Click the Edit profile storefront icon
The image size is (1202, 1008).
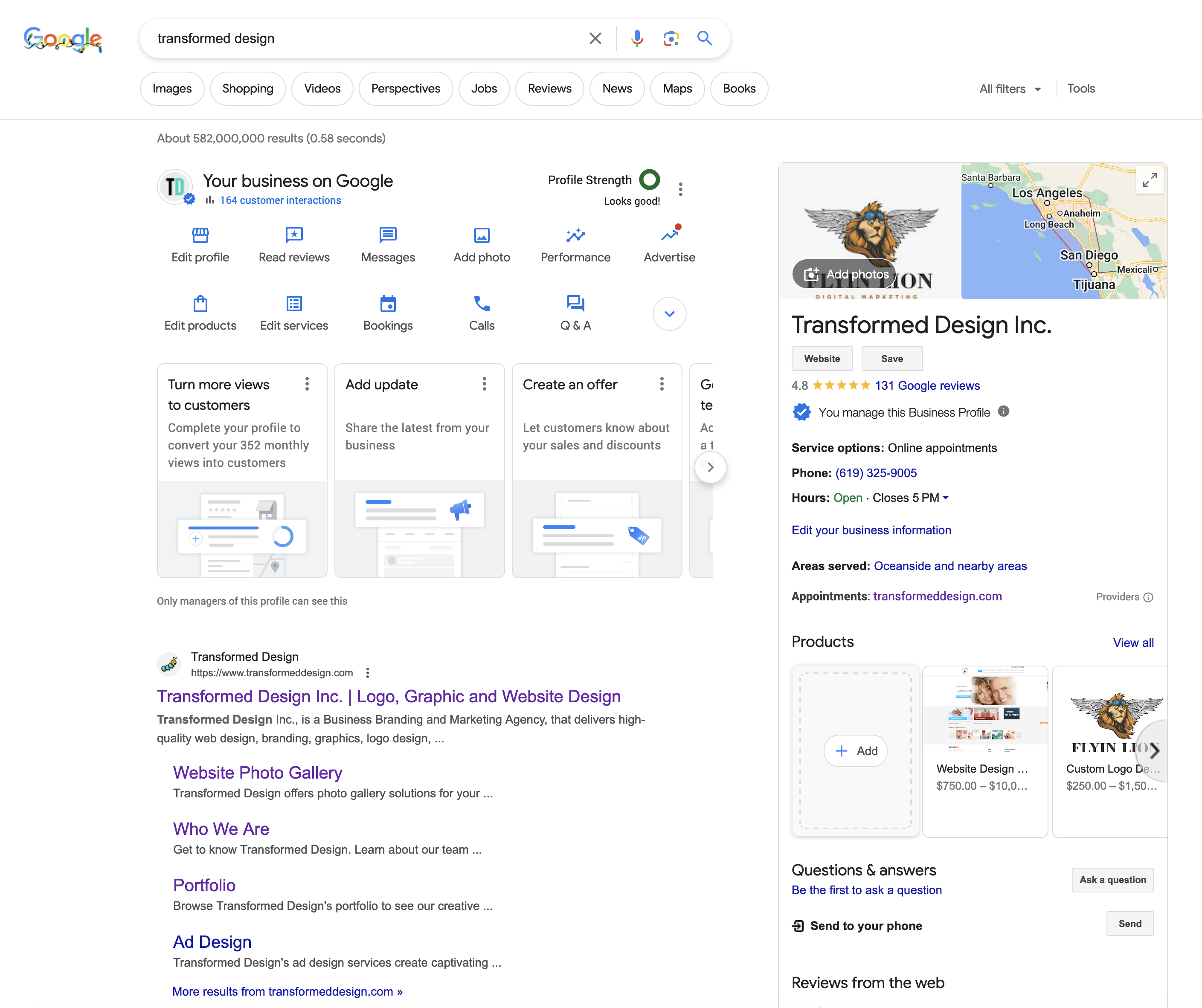(x=200, y=235)
